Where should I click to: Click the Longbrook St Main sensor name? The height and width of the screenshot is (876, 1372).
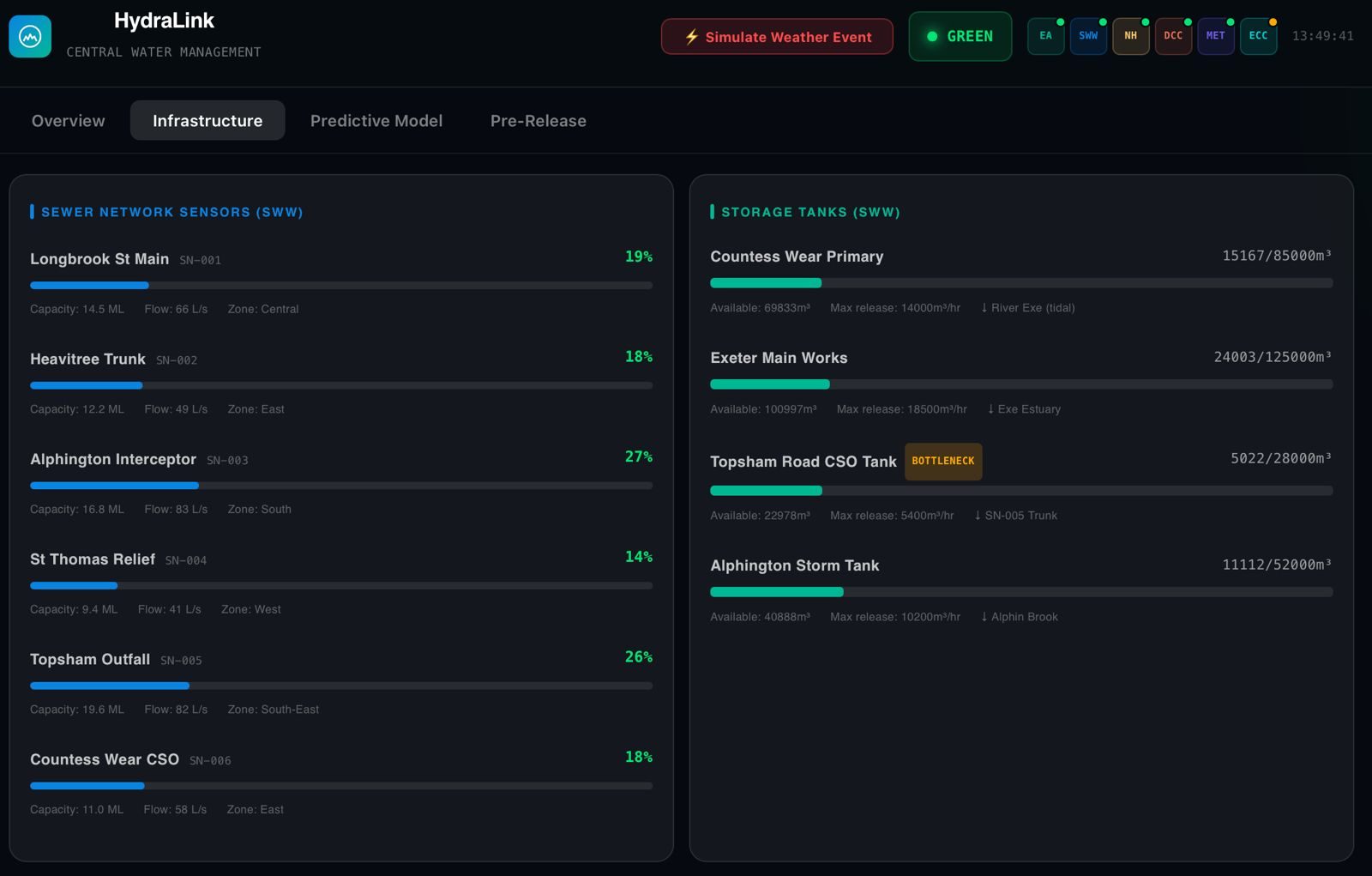pos(99,259)
